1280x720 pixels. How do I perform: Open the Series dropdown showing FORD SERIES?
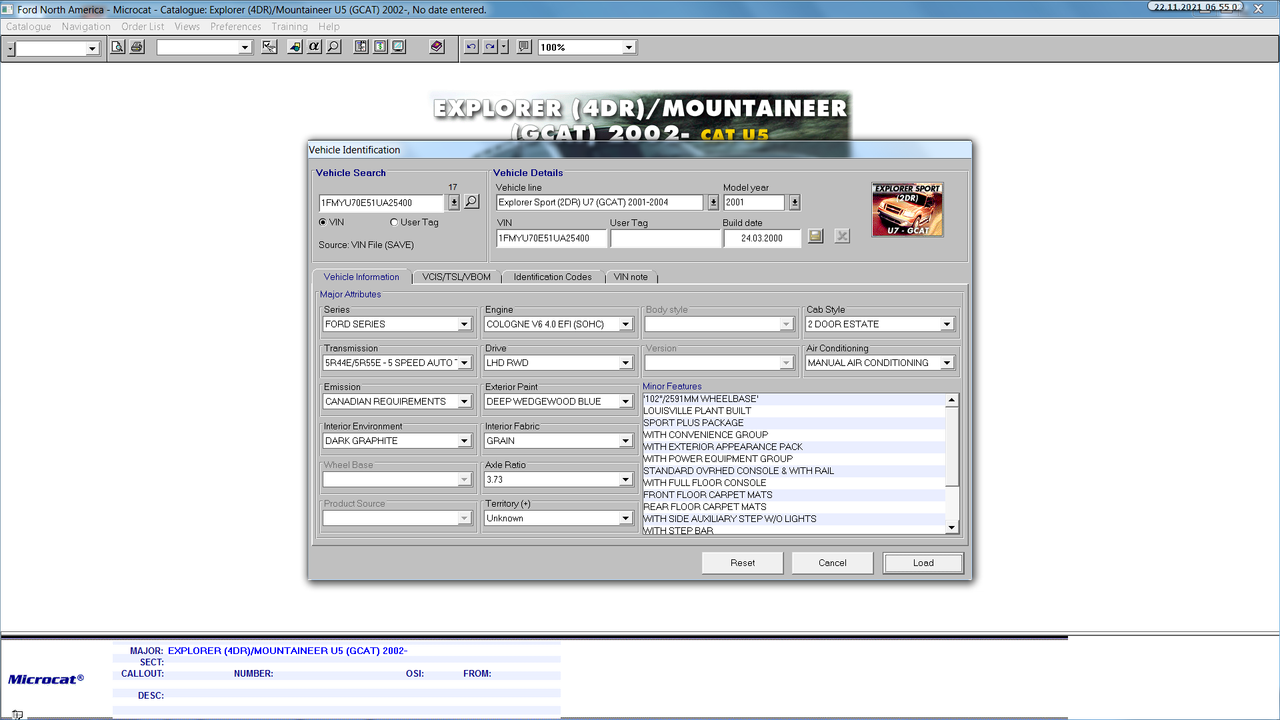click(465, 324)
